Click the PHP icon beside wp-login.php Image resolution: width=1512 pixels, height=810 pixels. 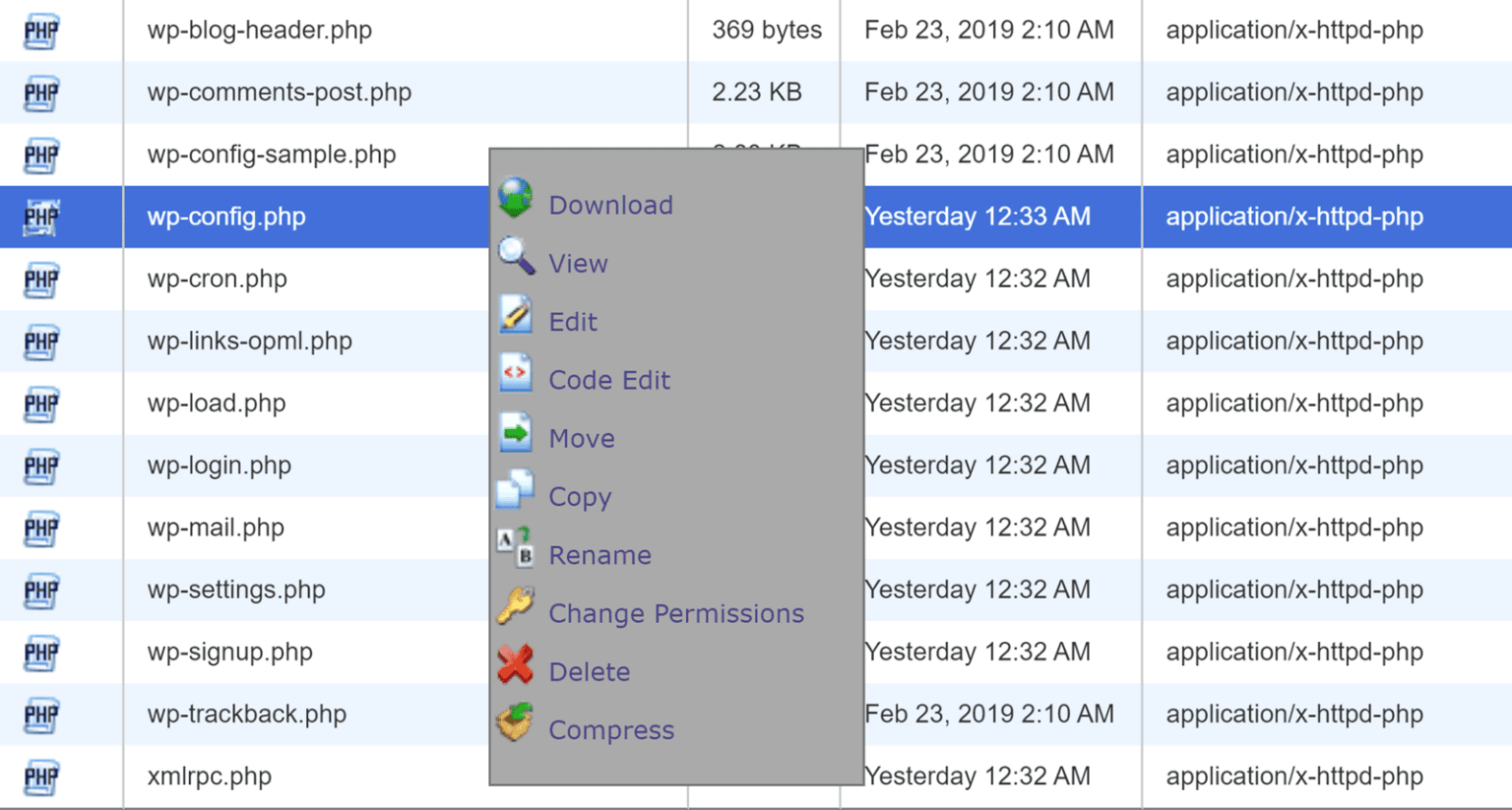click(39, 466)
